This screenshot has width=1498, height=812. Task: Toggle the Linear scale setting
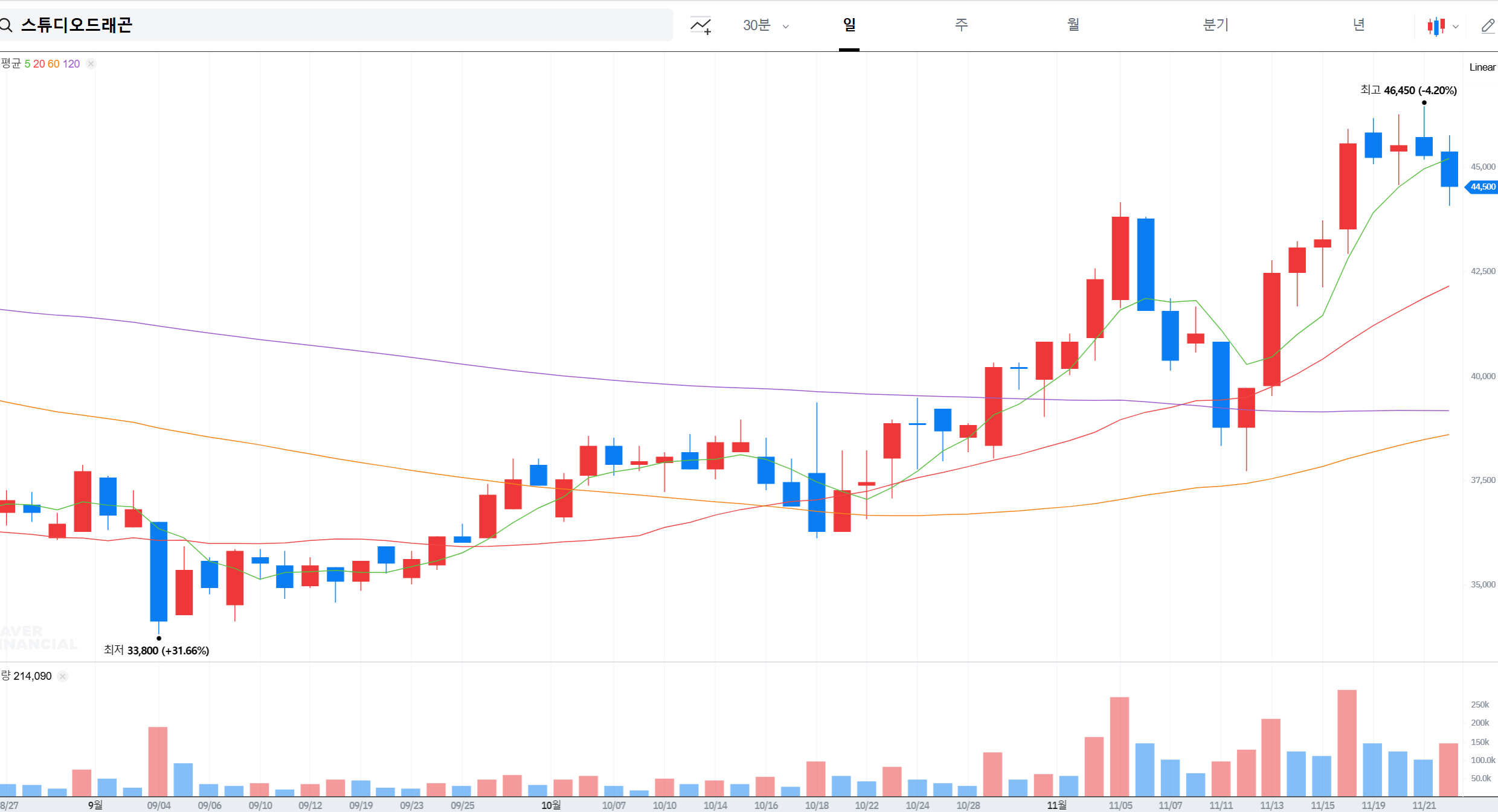tap(1482, 67)
